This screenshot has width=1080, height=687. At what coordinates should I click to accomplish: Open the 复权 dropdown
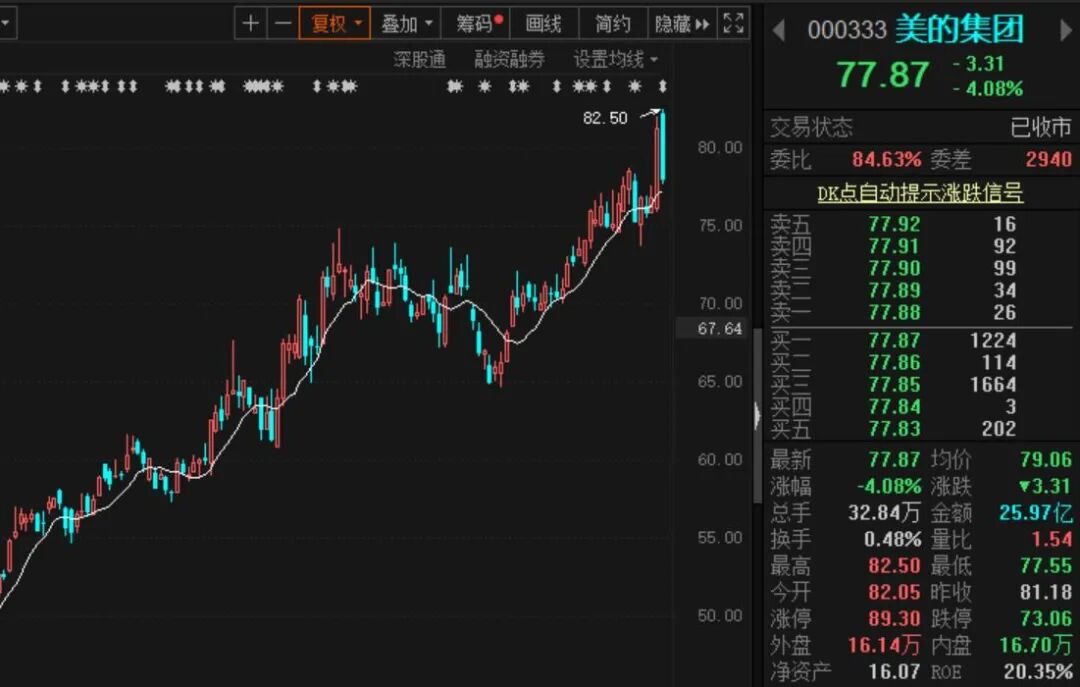click(335, 23)
